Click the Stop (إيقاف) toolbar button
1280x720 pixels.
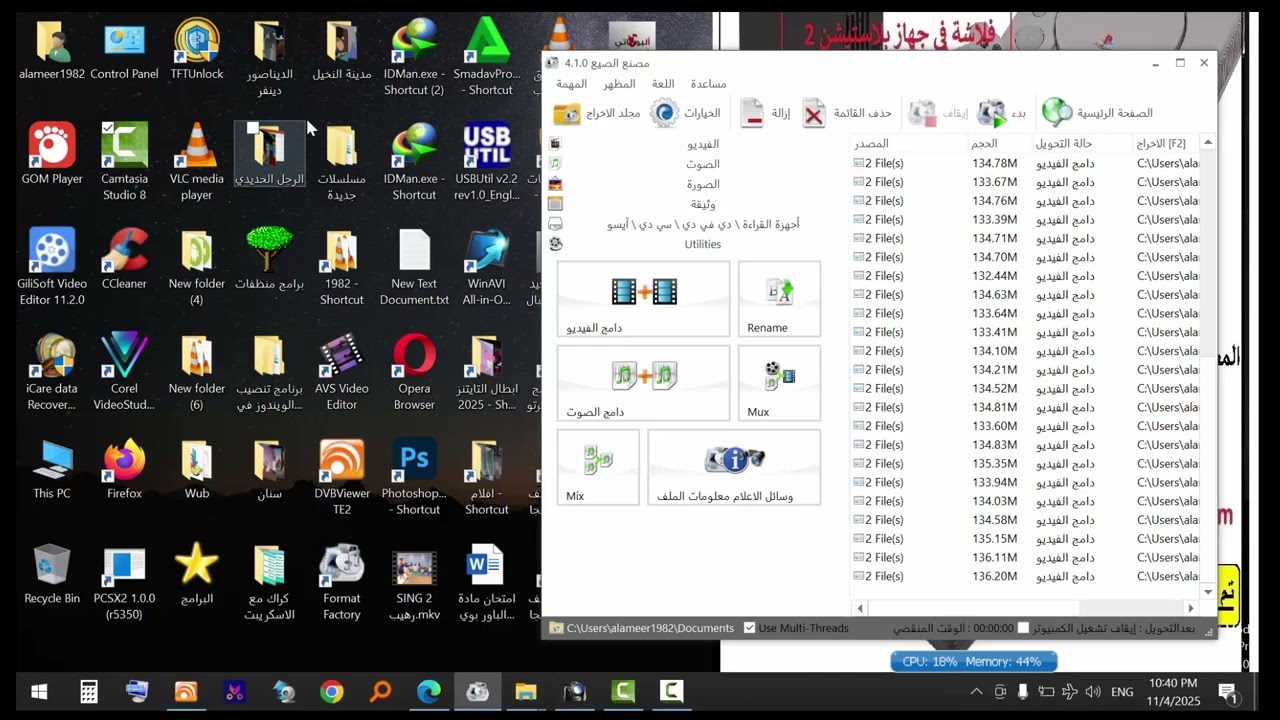tap(938, 113)
